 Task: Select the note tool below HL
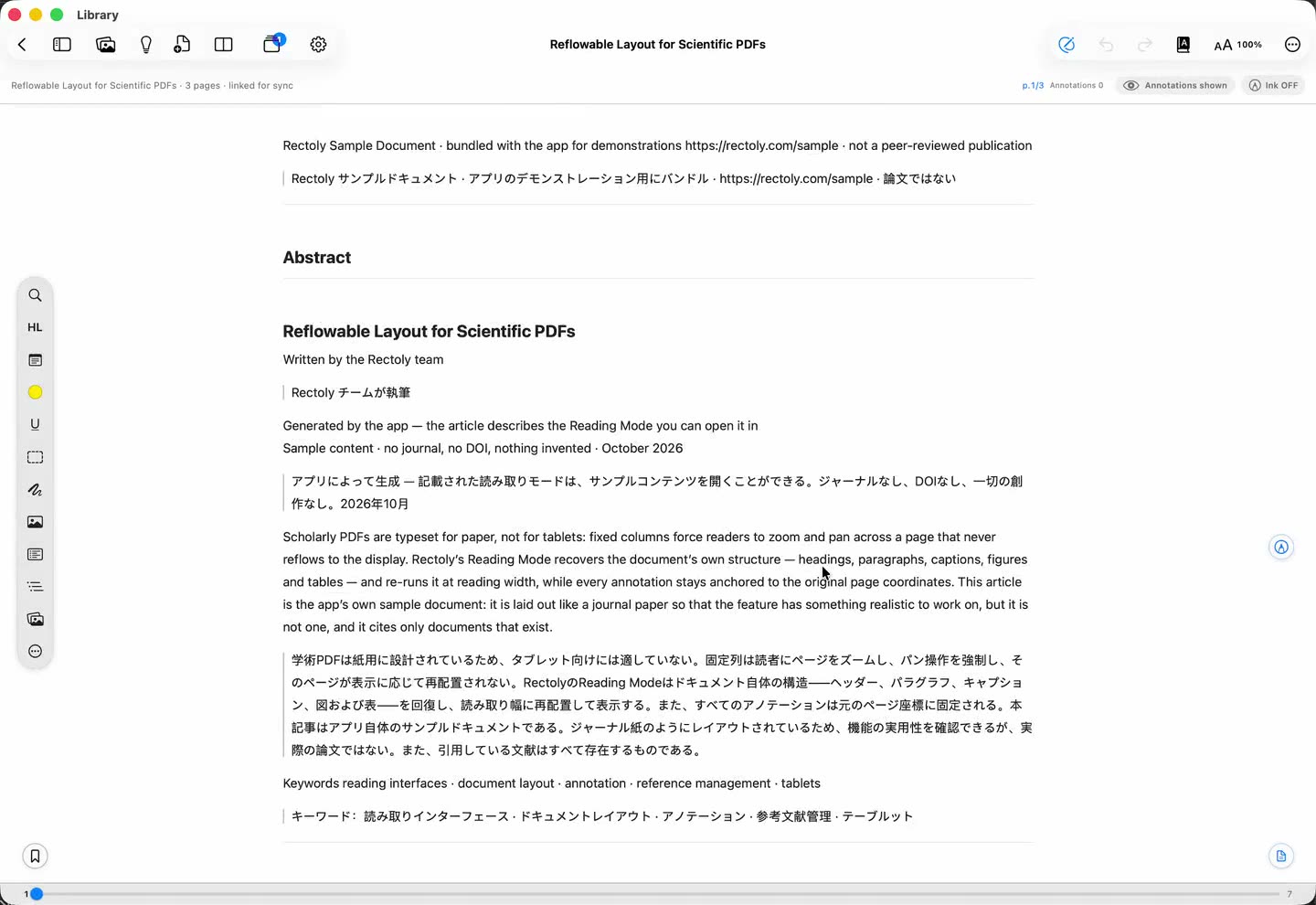(x=35, y=360)
